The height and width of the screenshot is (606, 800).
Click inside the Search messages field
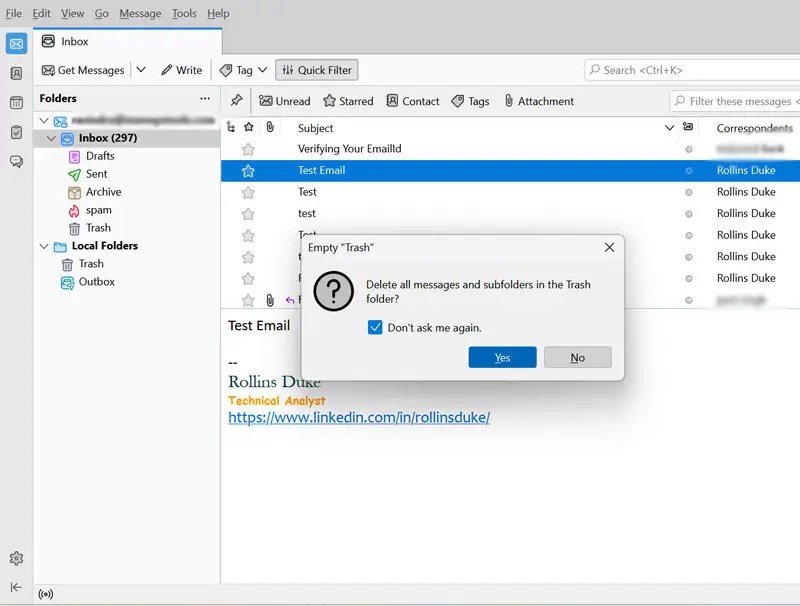690,70
